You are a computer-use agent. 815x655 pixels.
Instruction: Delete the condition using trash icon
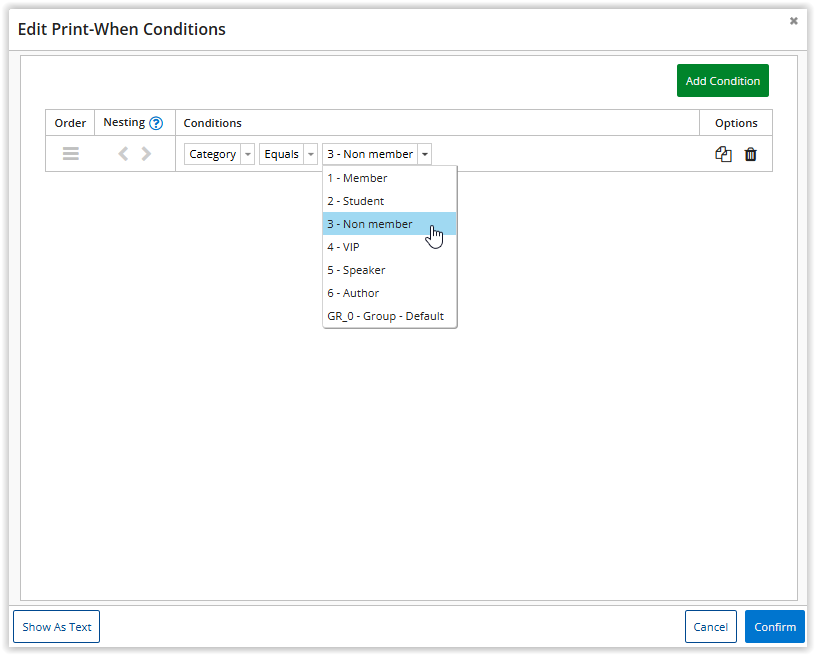point(751,154)
